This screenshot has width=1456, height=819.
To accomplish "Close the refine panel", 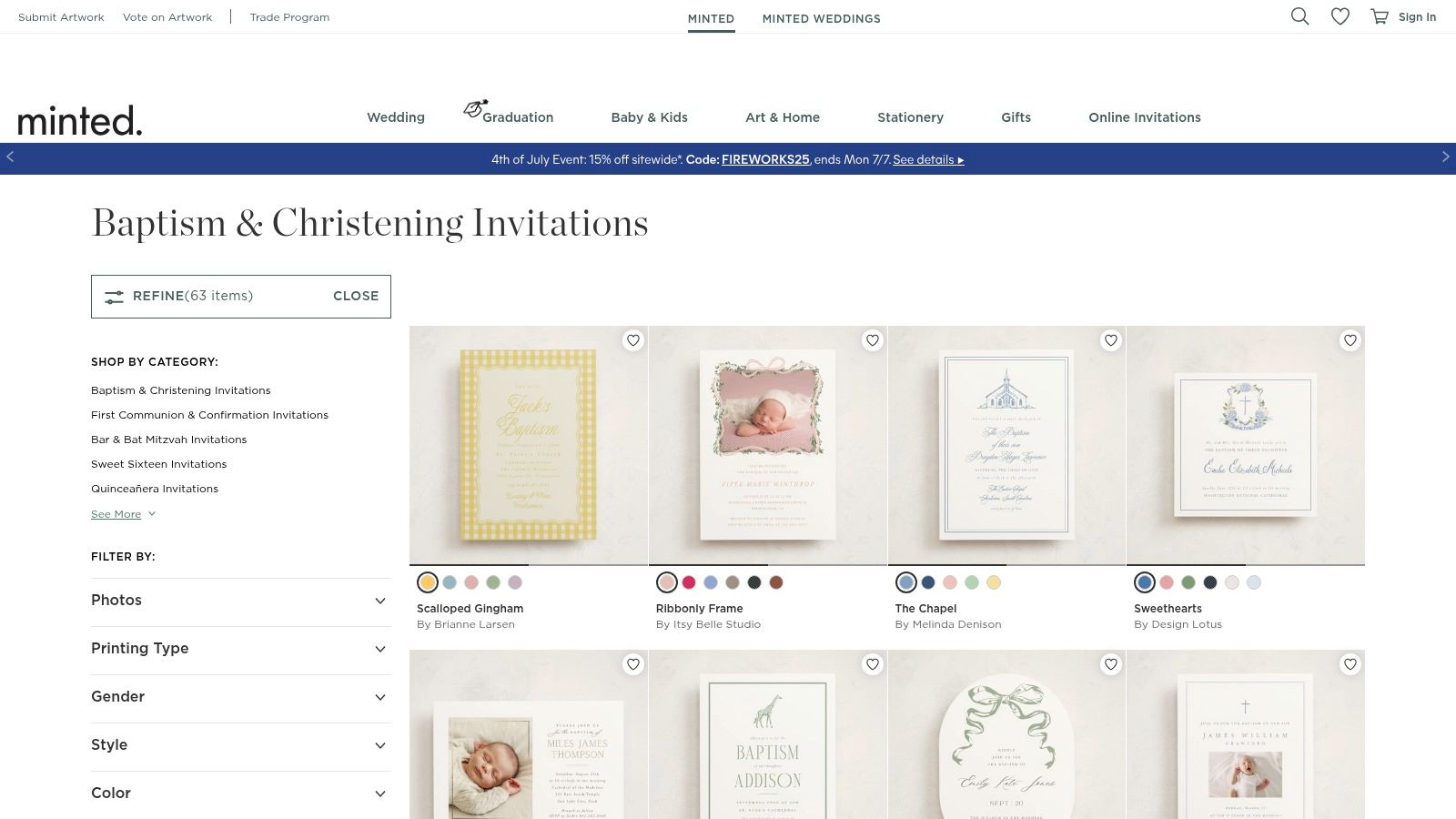I will click(x=356, y=296).
